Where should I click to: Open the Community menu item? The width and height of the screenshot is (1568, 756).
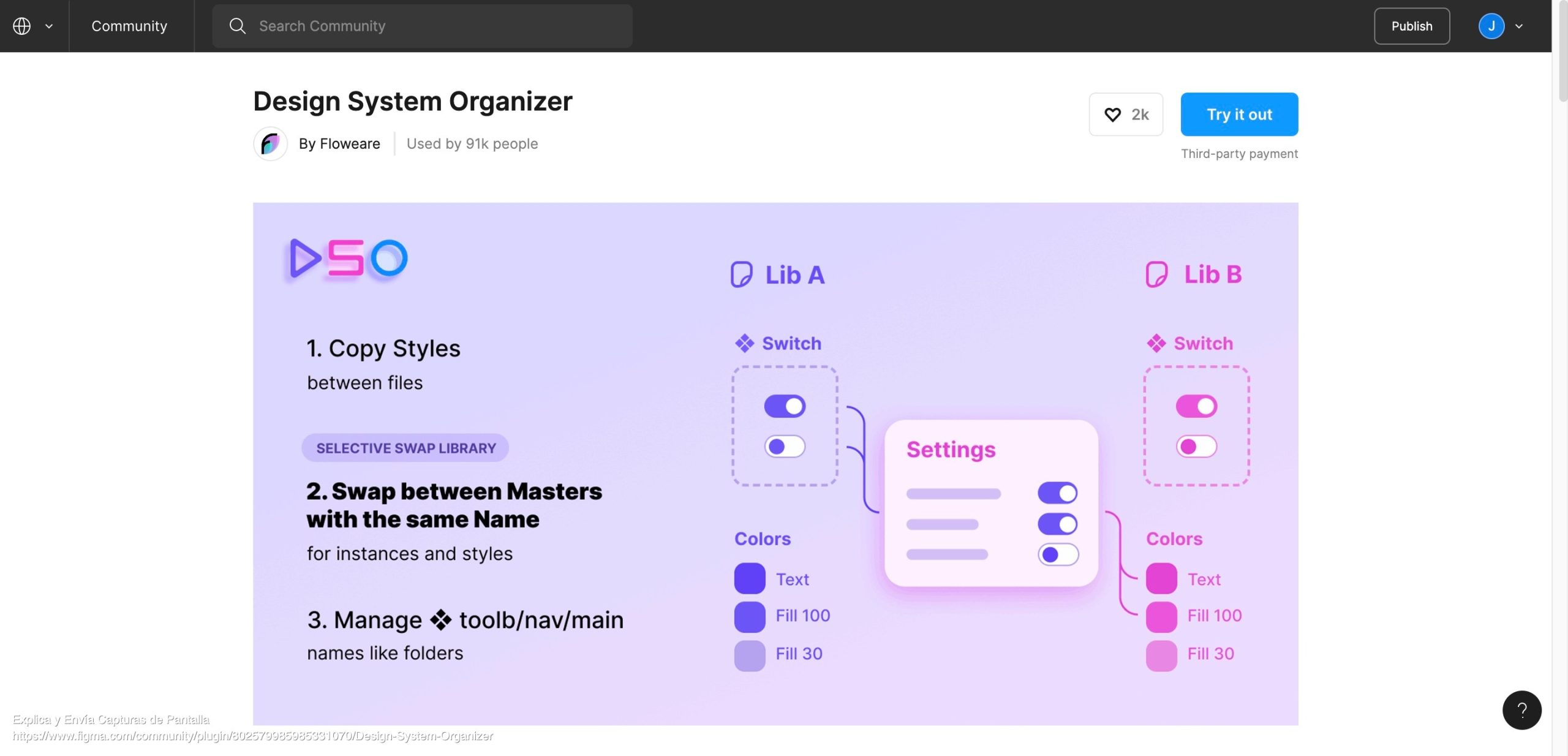click(x=129, y=26)
